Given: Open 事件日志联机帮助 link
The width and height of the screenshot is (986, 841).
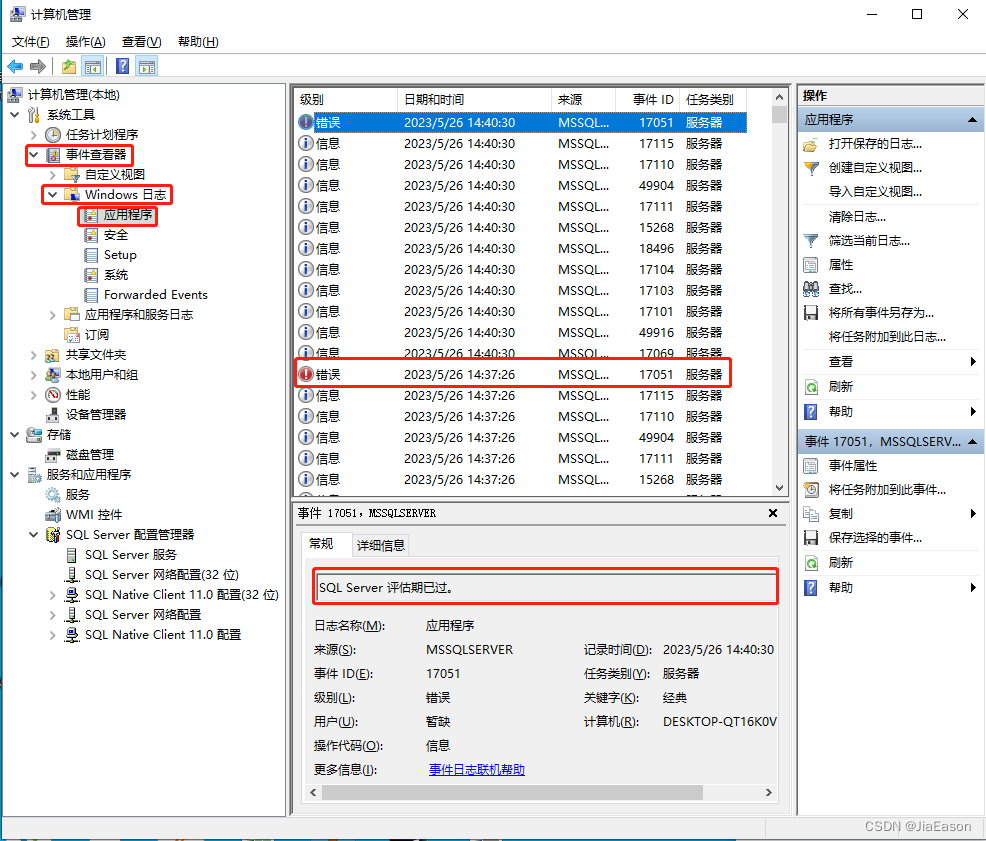Looking at the screenshot, I should pos(477,770).
